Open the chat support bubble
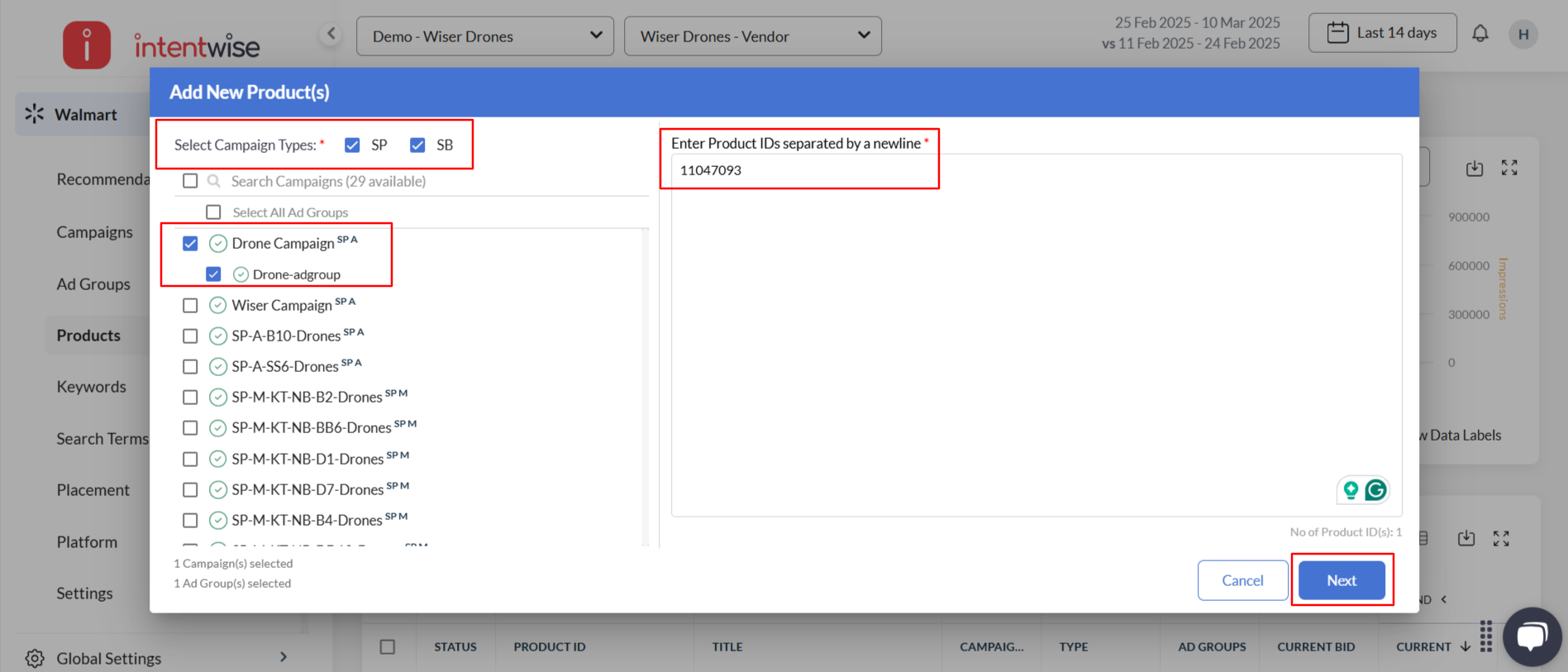 (x=1532, y=636)
